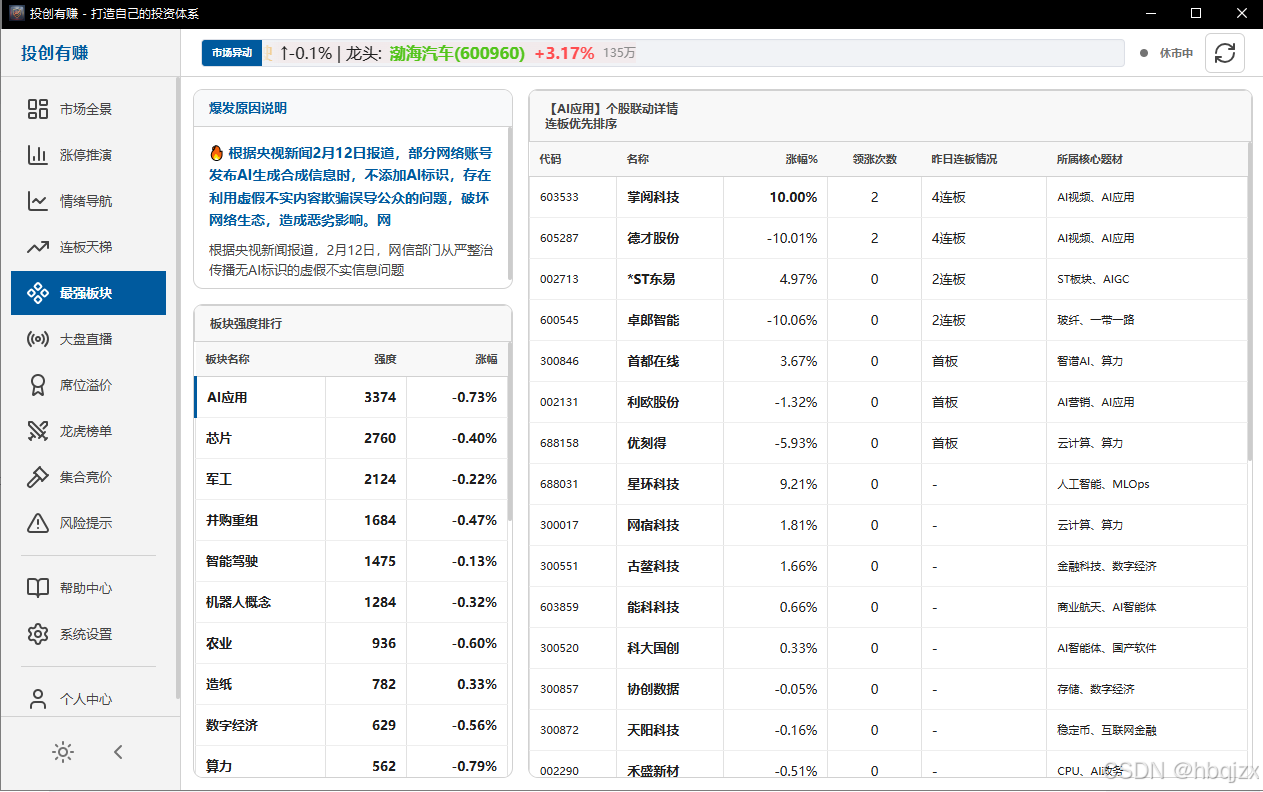Open the 涨停推演 menu item

click(x=88, y=155)
